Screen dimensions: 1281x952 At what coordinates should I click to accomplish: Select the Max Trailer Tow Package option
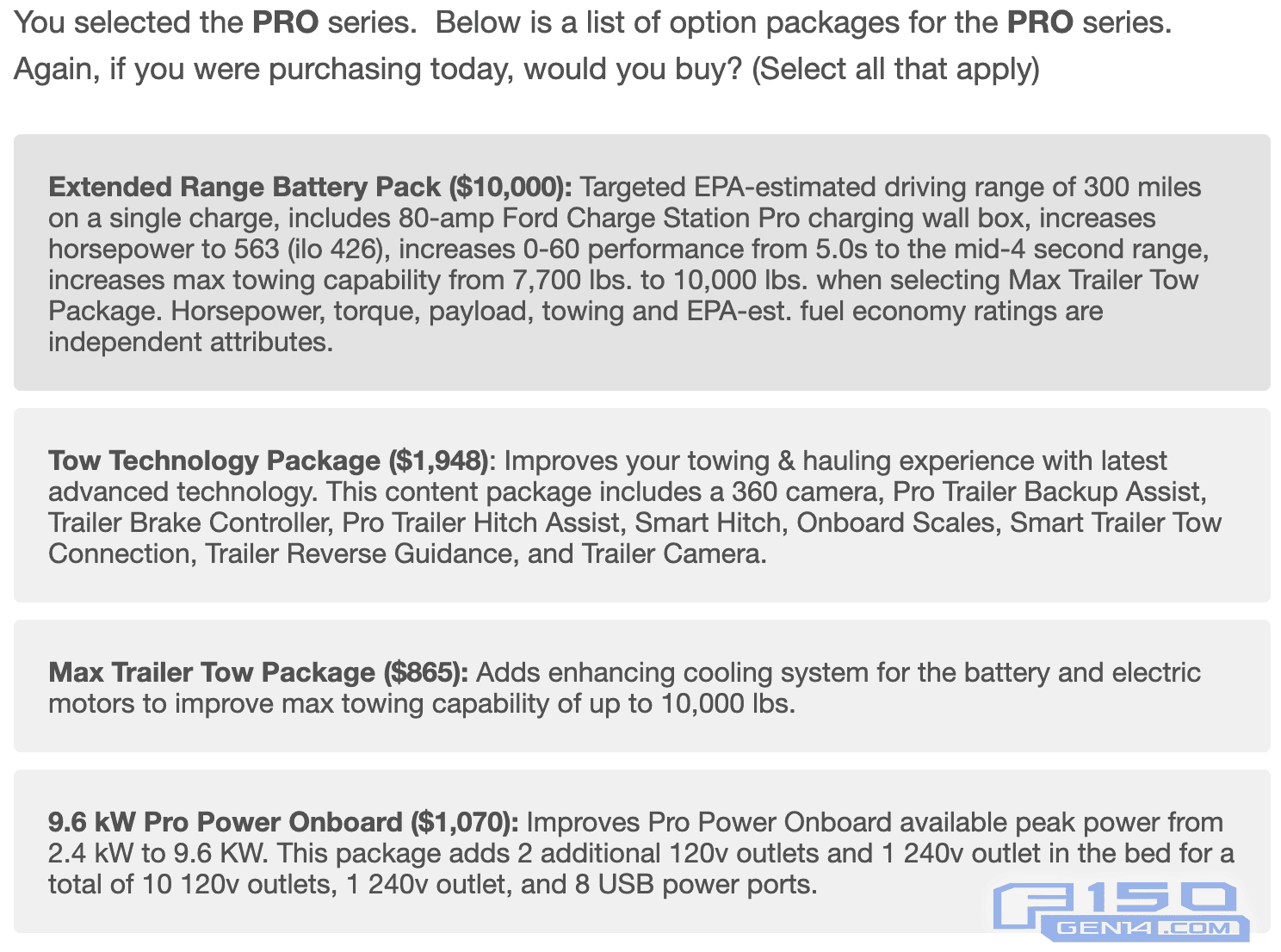641,686
